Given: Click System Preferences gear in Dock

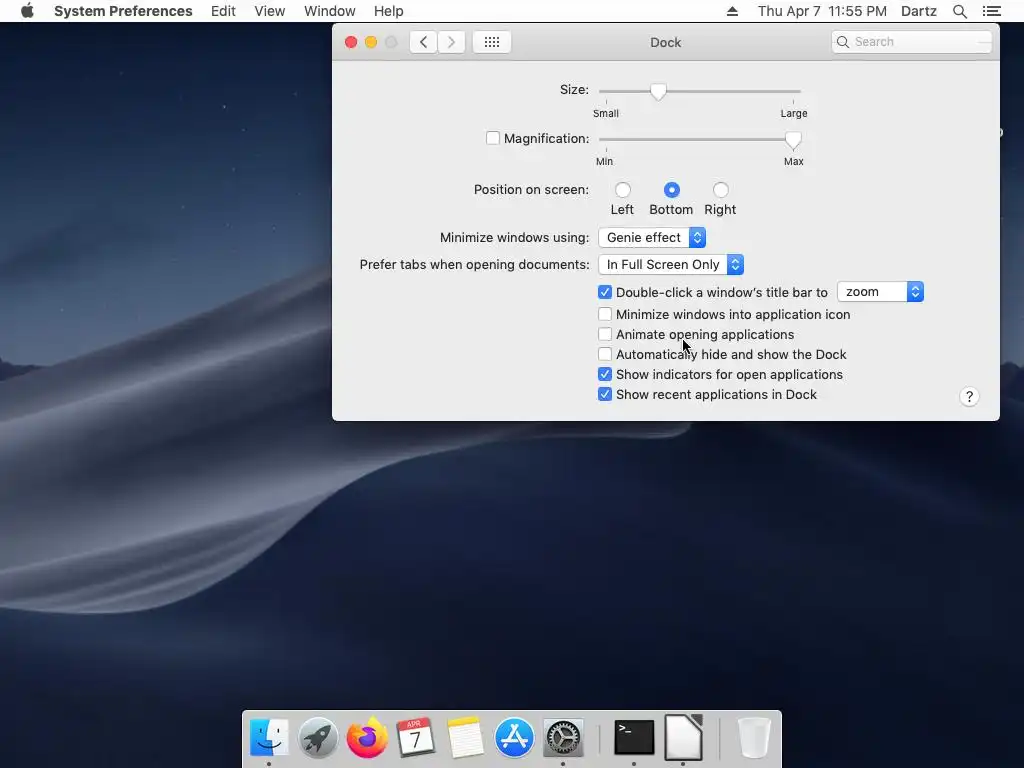Looking at the screenshot, I should coord(563,738).
